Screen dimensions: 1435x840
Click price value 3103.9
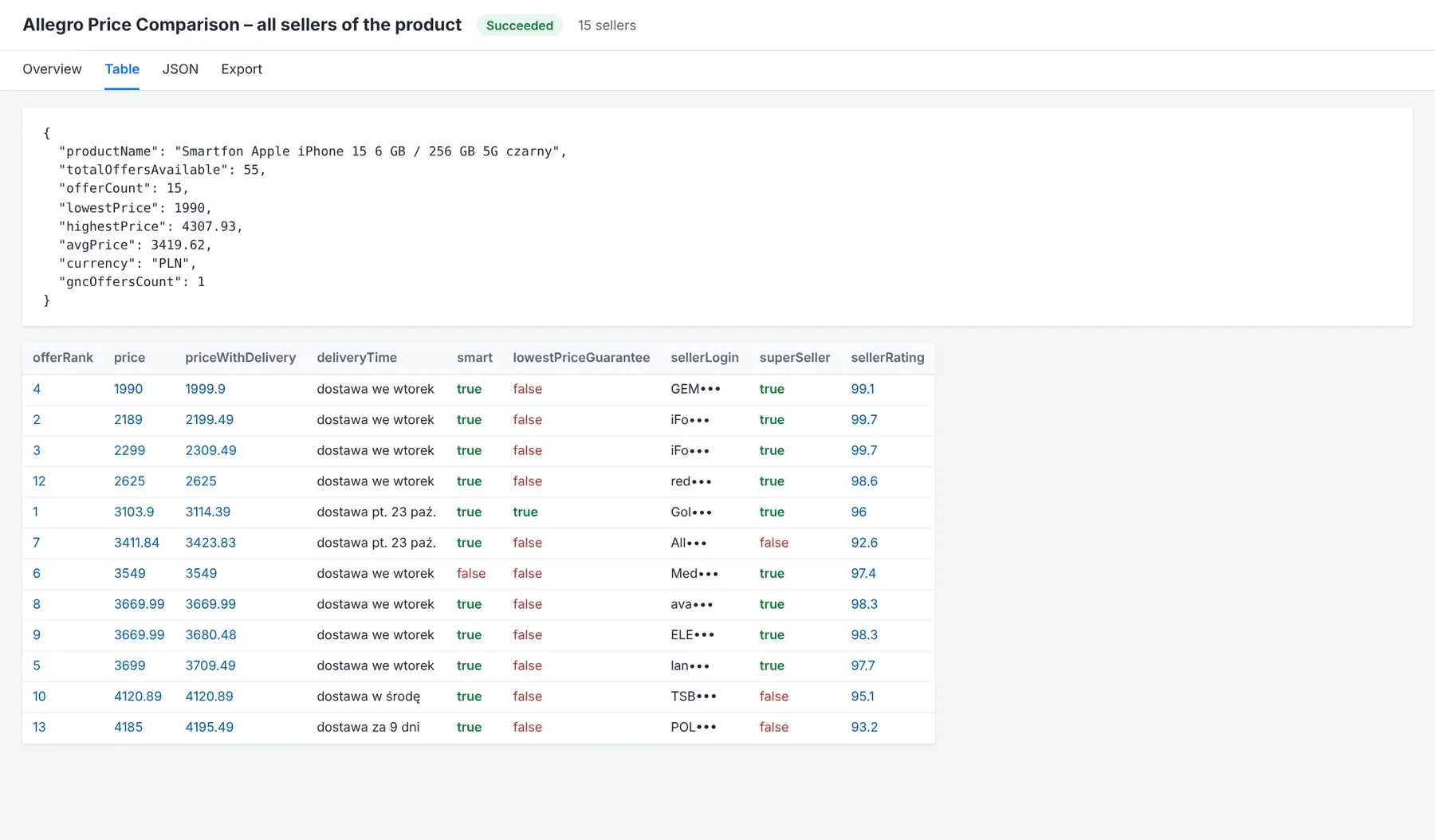(134, 512)
